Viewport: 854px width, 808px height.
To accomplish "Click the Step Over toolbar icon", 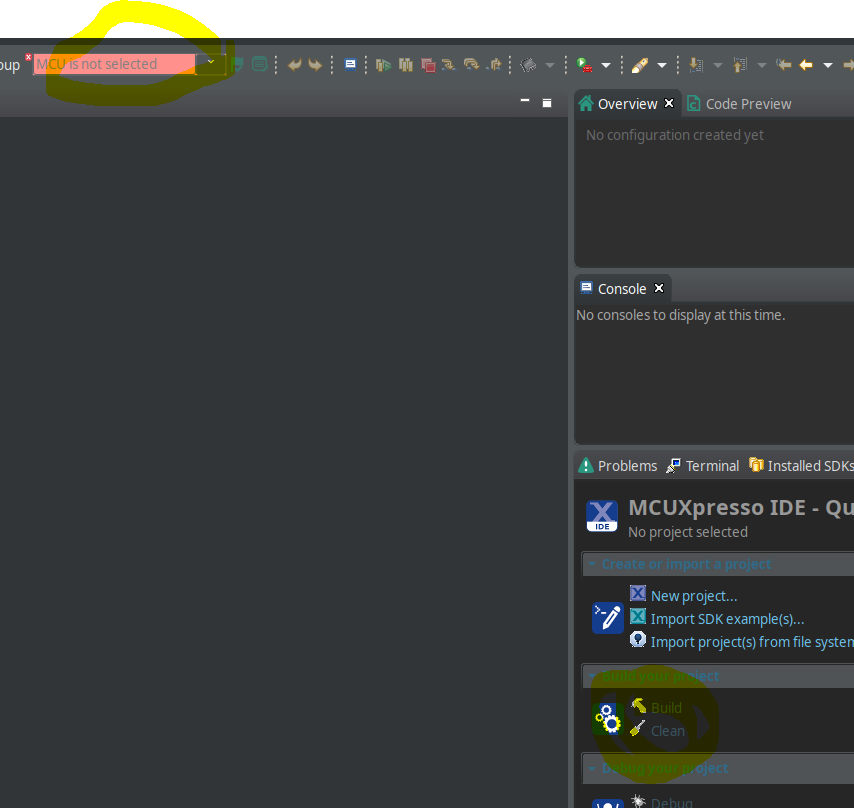I will click(471, 65).
